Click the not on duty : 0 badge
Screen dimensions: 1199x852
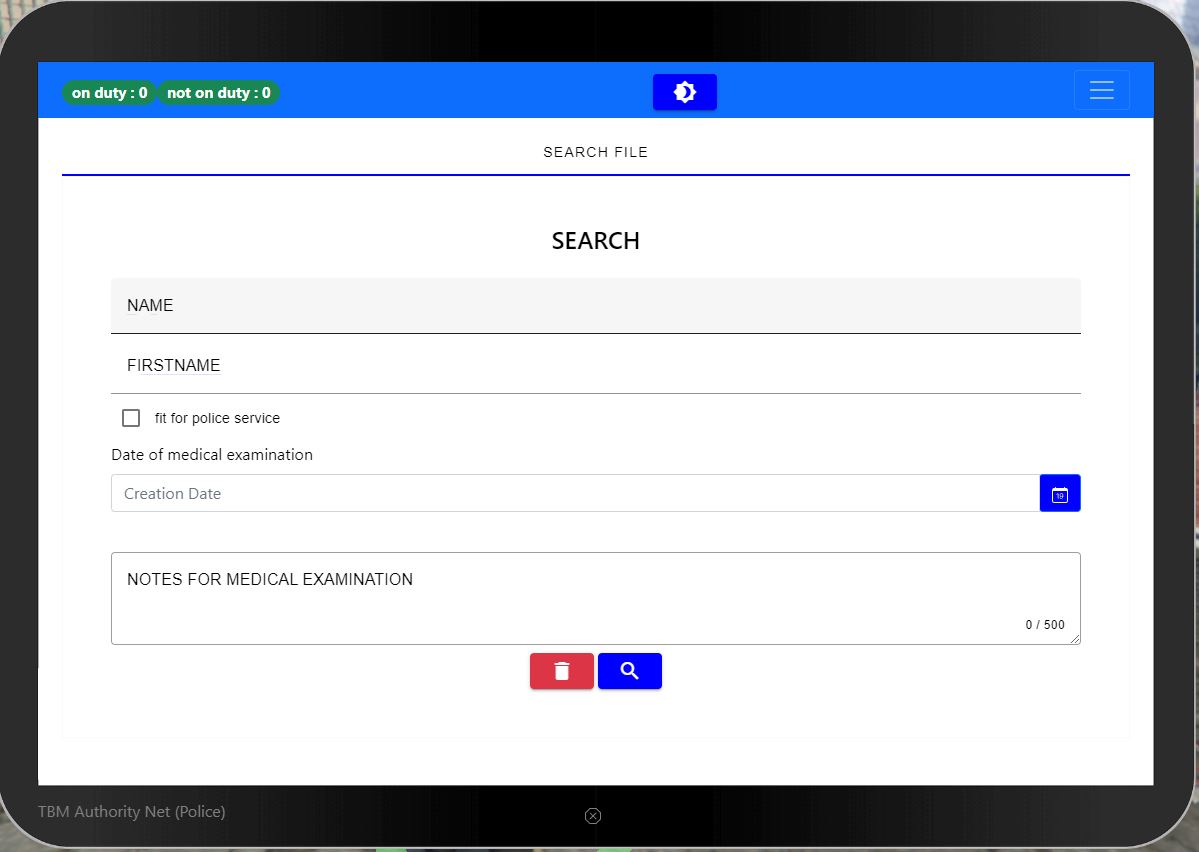219,93
